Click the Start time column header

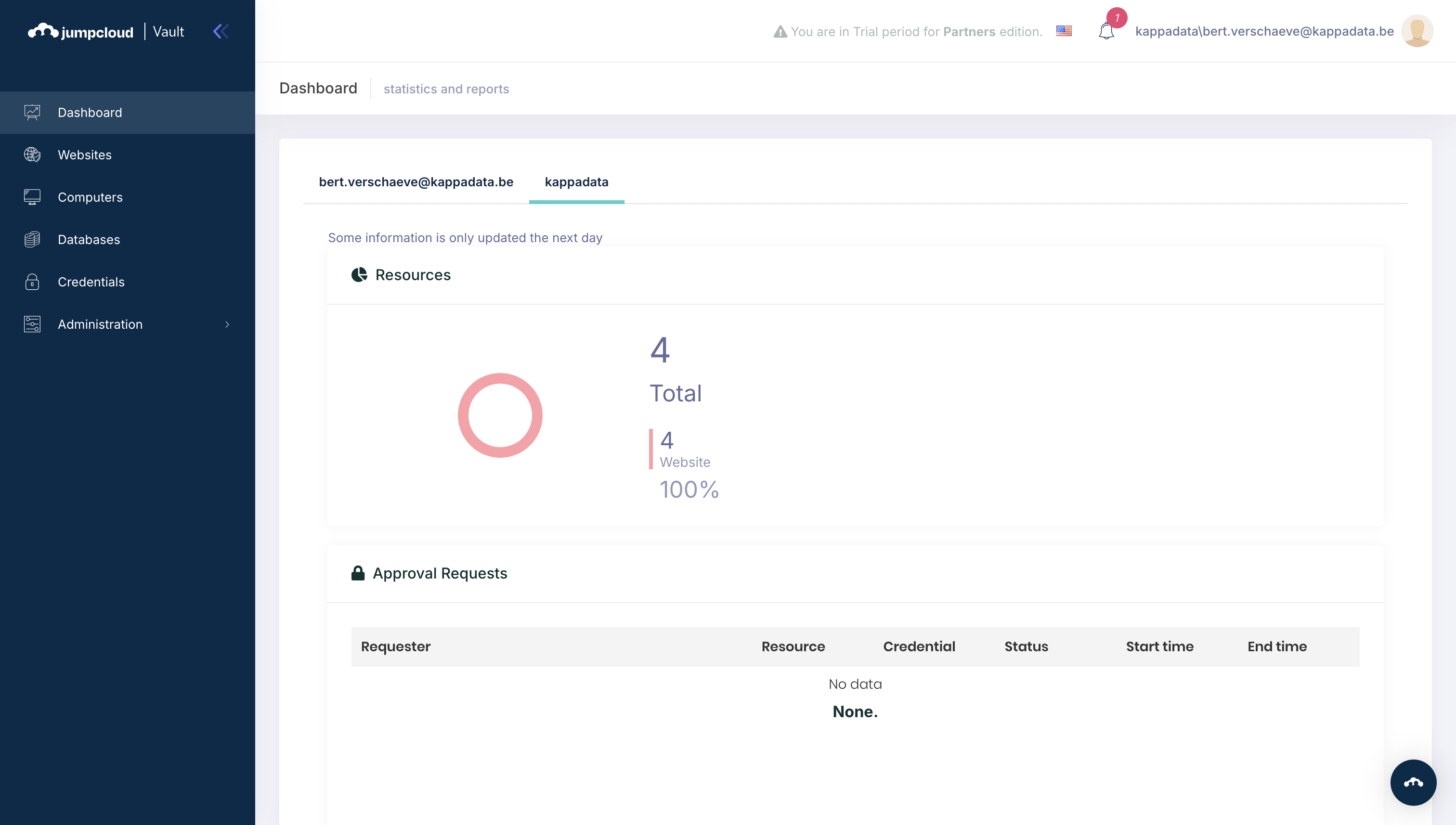pyautogui.click(x=1159, y=646)
